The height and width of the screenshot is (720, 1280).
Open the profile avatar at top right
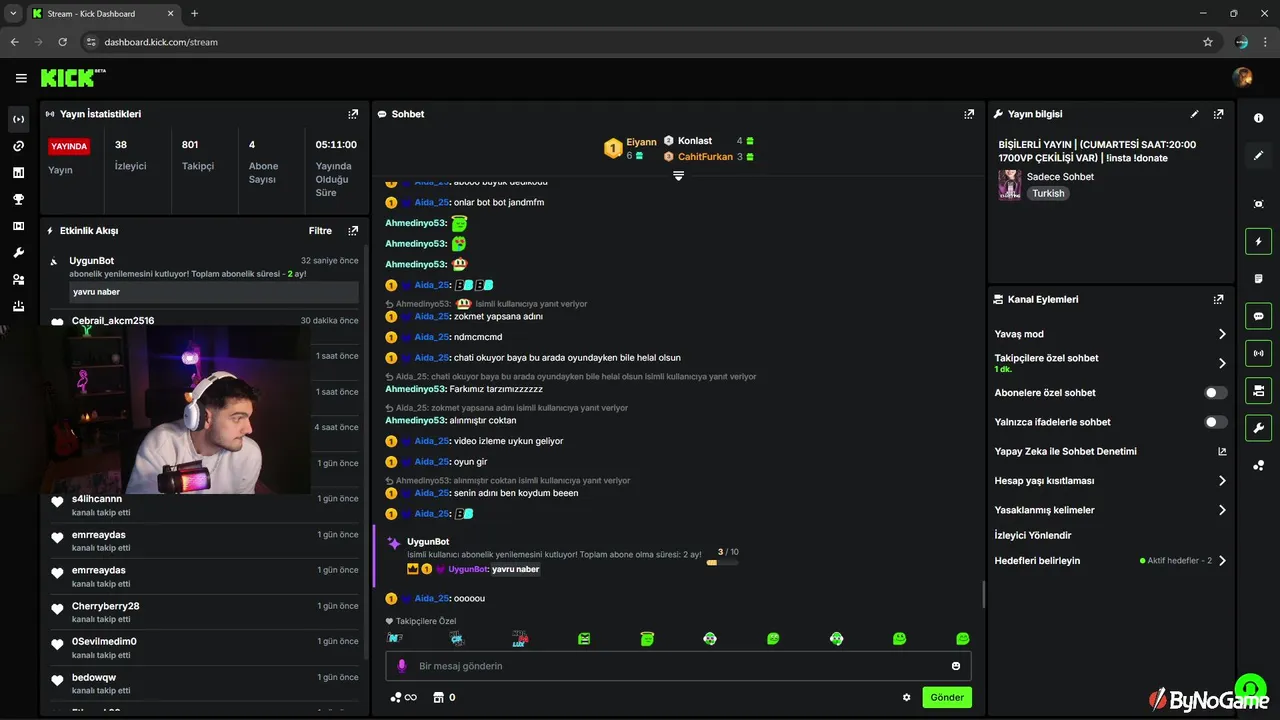[1242, 78]
